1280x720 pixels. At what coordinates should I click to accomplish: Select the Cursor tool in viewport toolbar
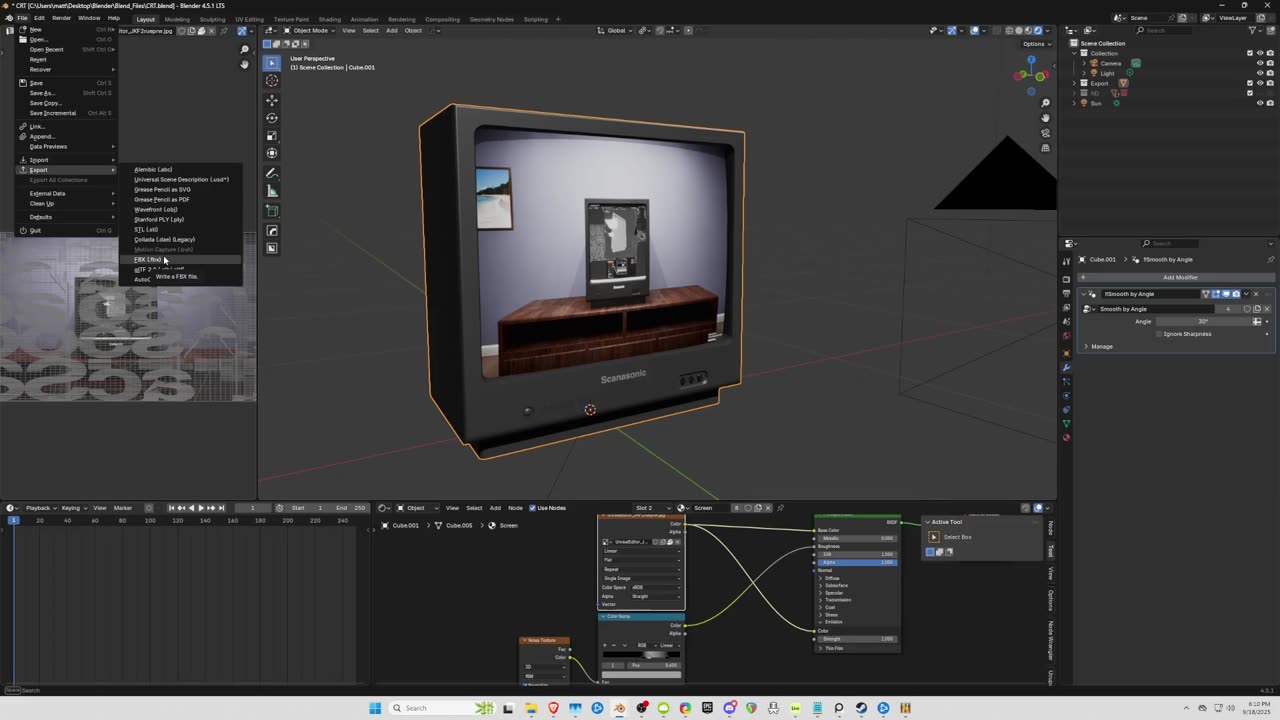coord(272,81)
